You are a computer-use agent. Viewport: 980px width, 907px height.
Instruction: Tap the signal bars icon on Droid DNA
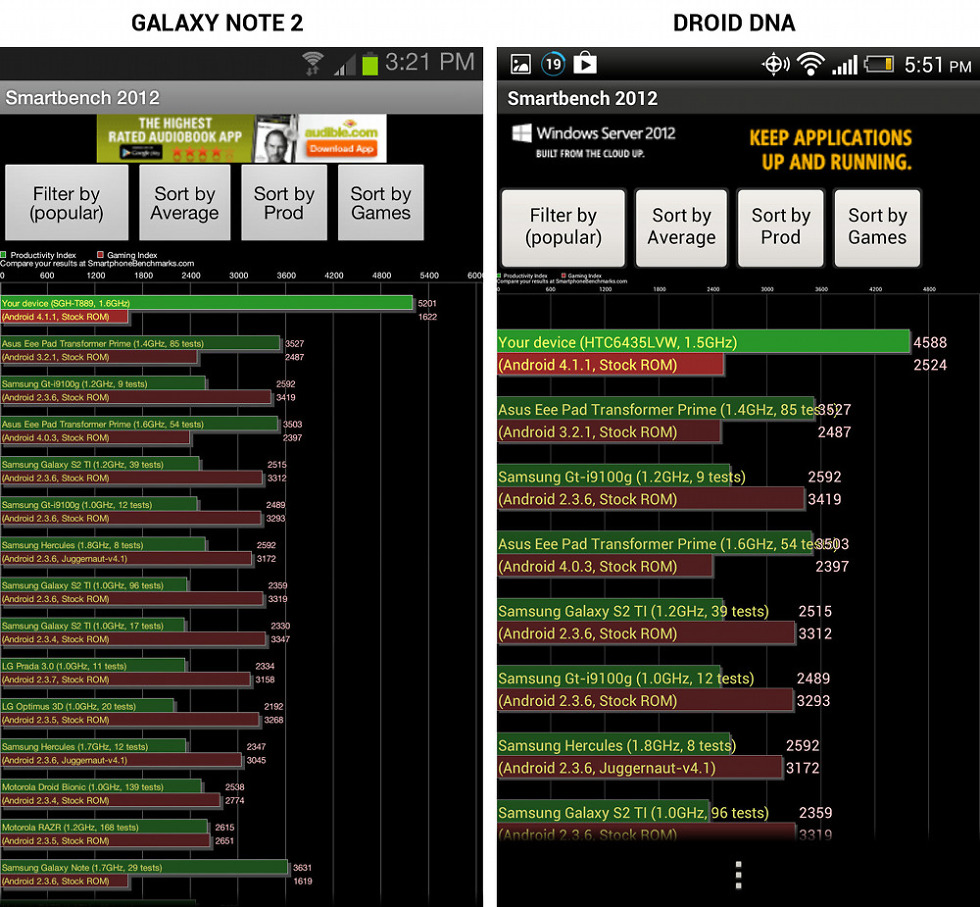click(x=844, y=64)
